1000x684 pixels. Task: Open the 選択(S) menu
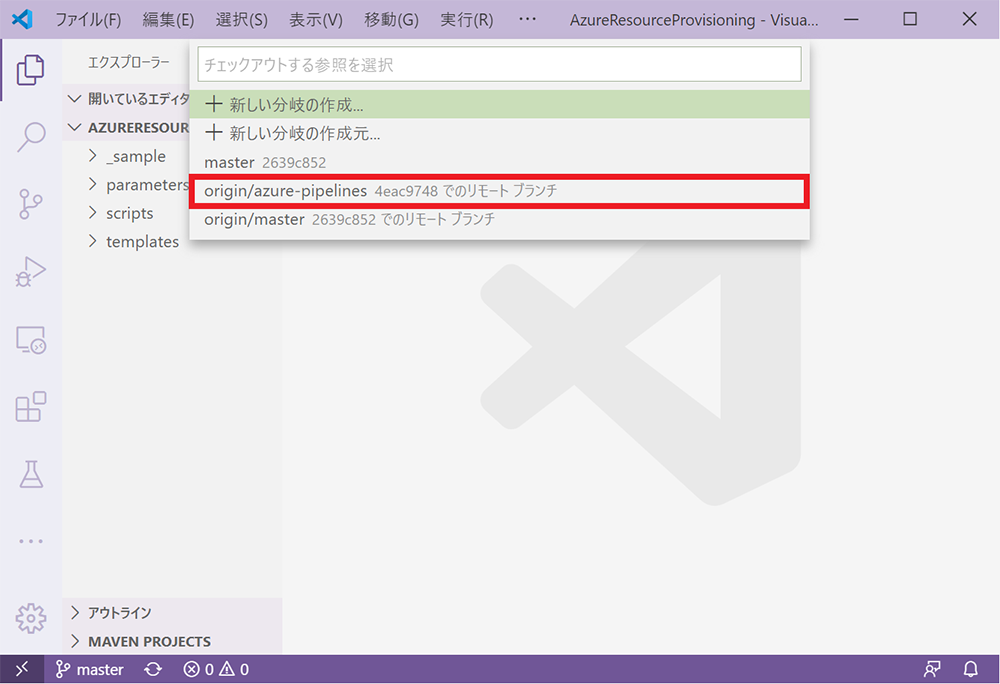pyautogui.click(x=242, y=20)
